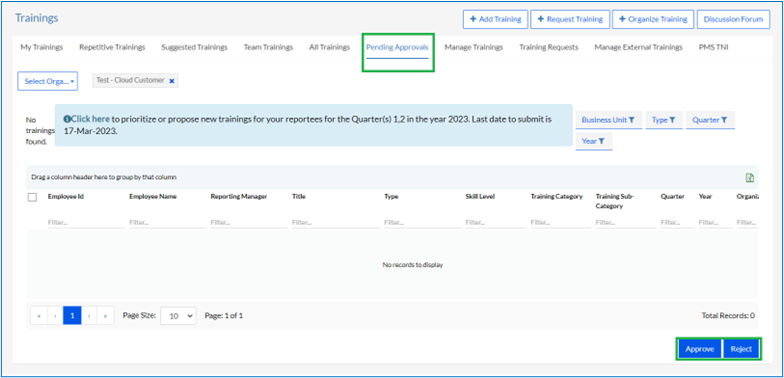This screenshot has height=378, width=784.
Task: Open the Type filter
Action: click(664, 120)
